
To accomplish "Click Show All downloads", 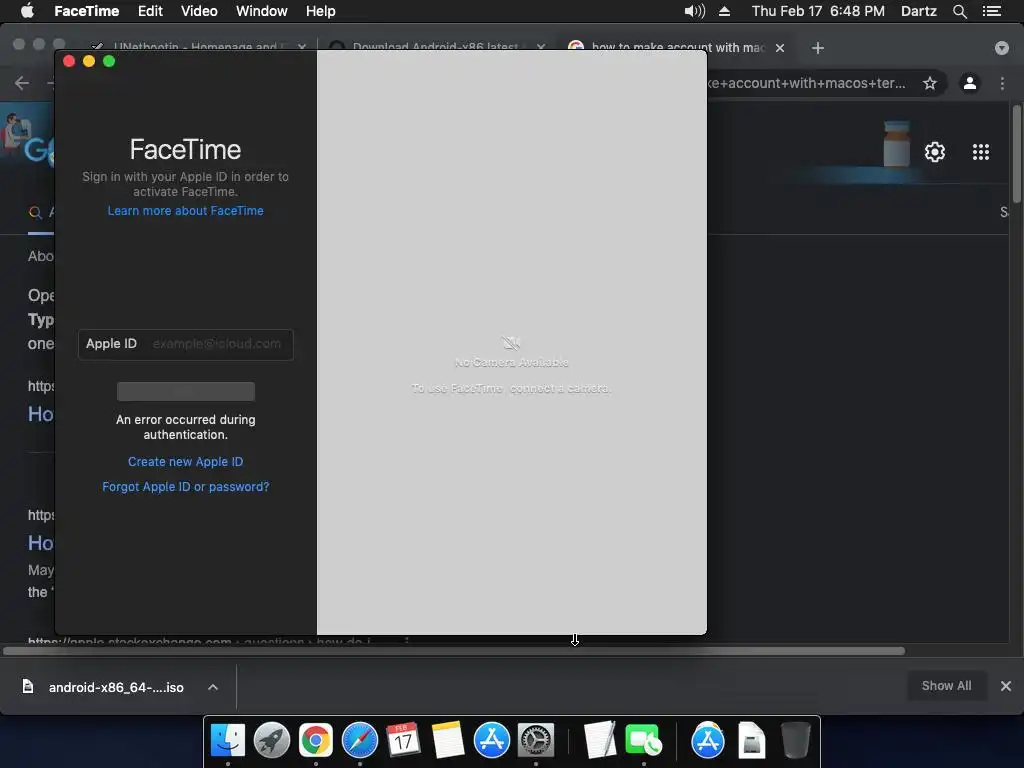I will click(946, 686).
